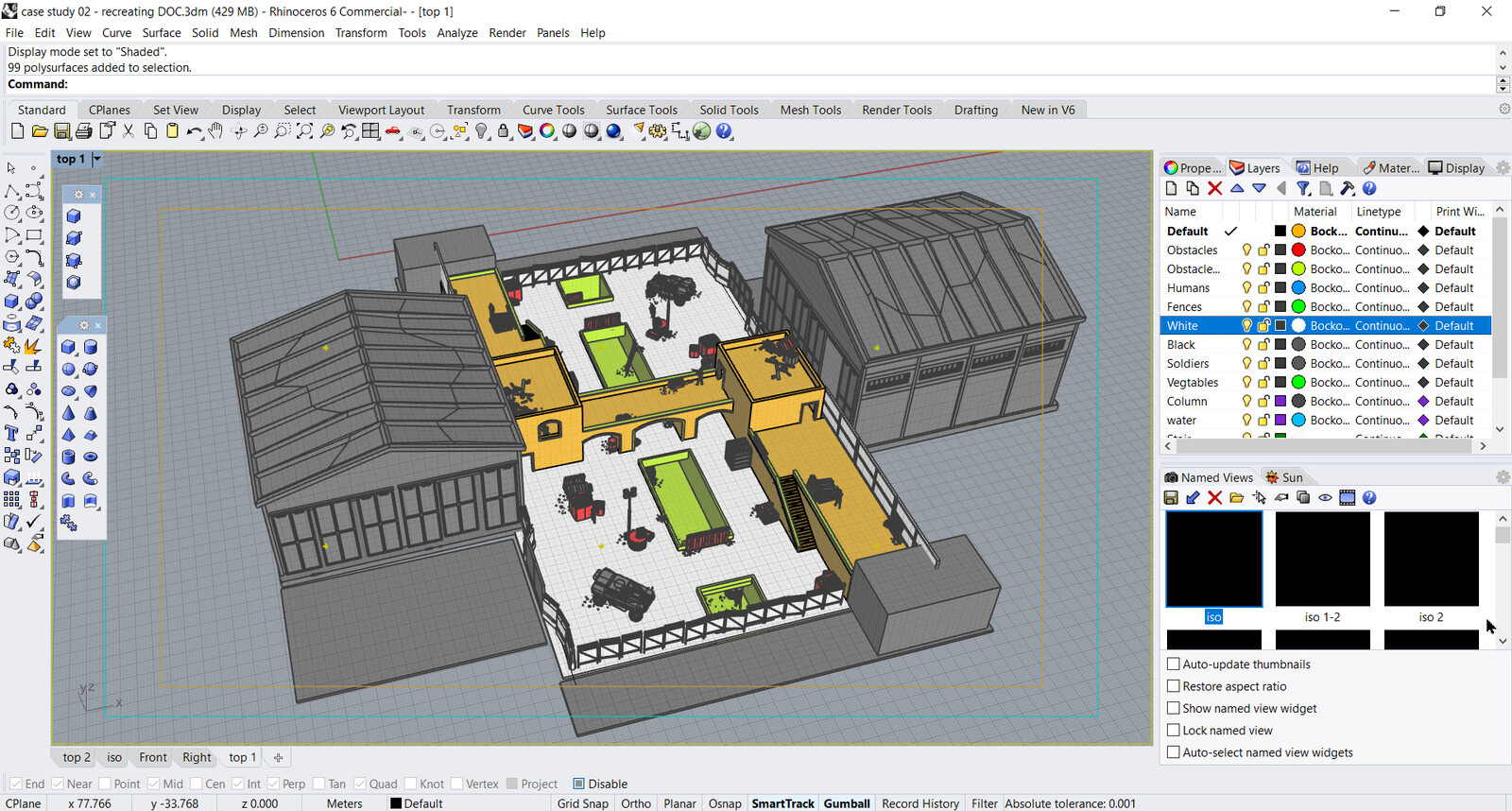
Task: Open the toolbar tabs gear options
Action: pos(1504,109)
